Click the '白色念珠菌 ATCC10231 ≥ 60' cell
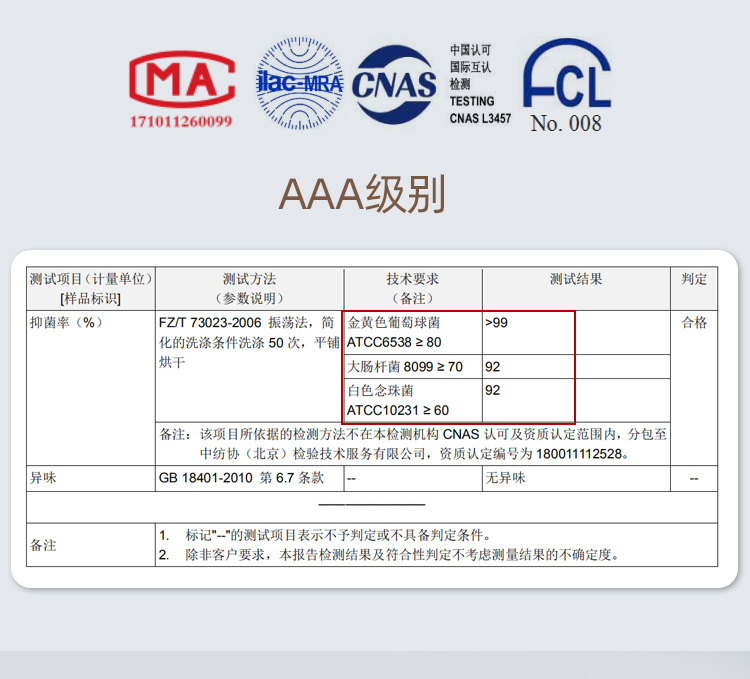750x679 pixels. (x=398, y=400)
